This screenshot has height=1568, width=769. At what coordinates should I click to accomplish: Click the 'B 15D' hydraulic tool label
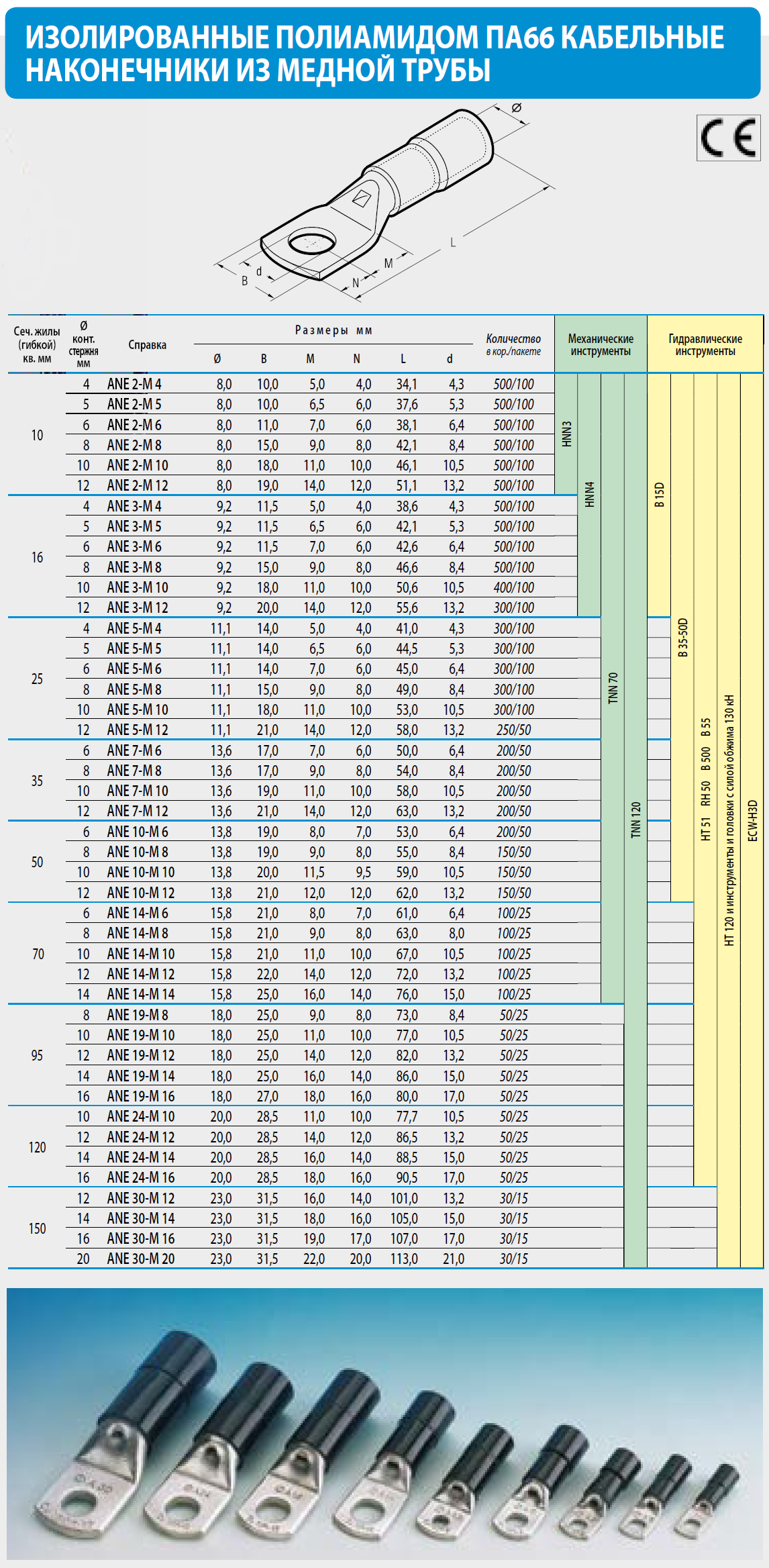coord(659,495)
